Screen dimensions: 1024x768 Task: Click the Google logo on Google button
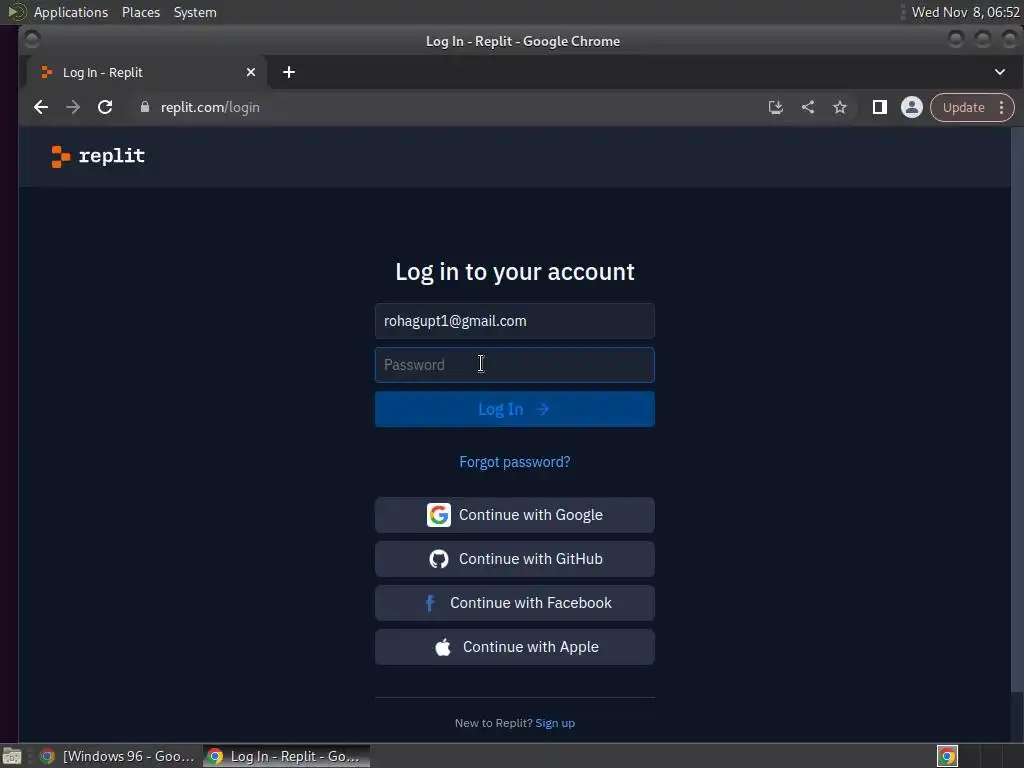(x=439, y=515)
